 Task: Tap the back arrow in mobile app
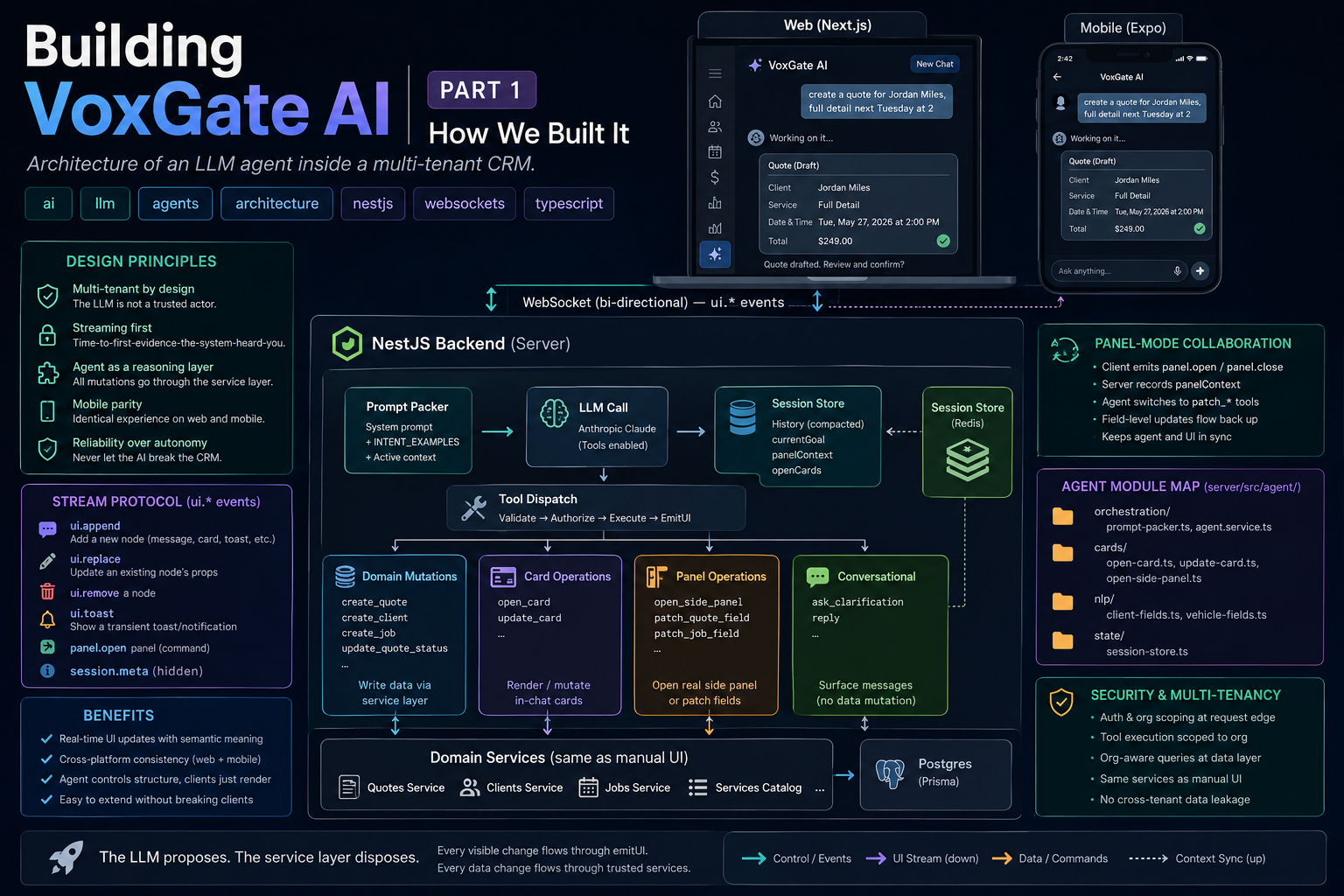pos(1057,77)
